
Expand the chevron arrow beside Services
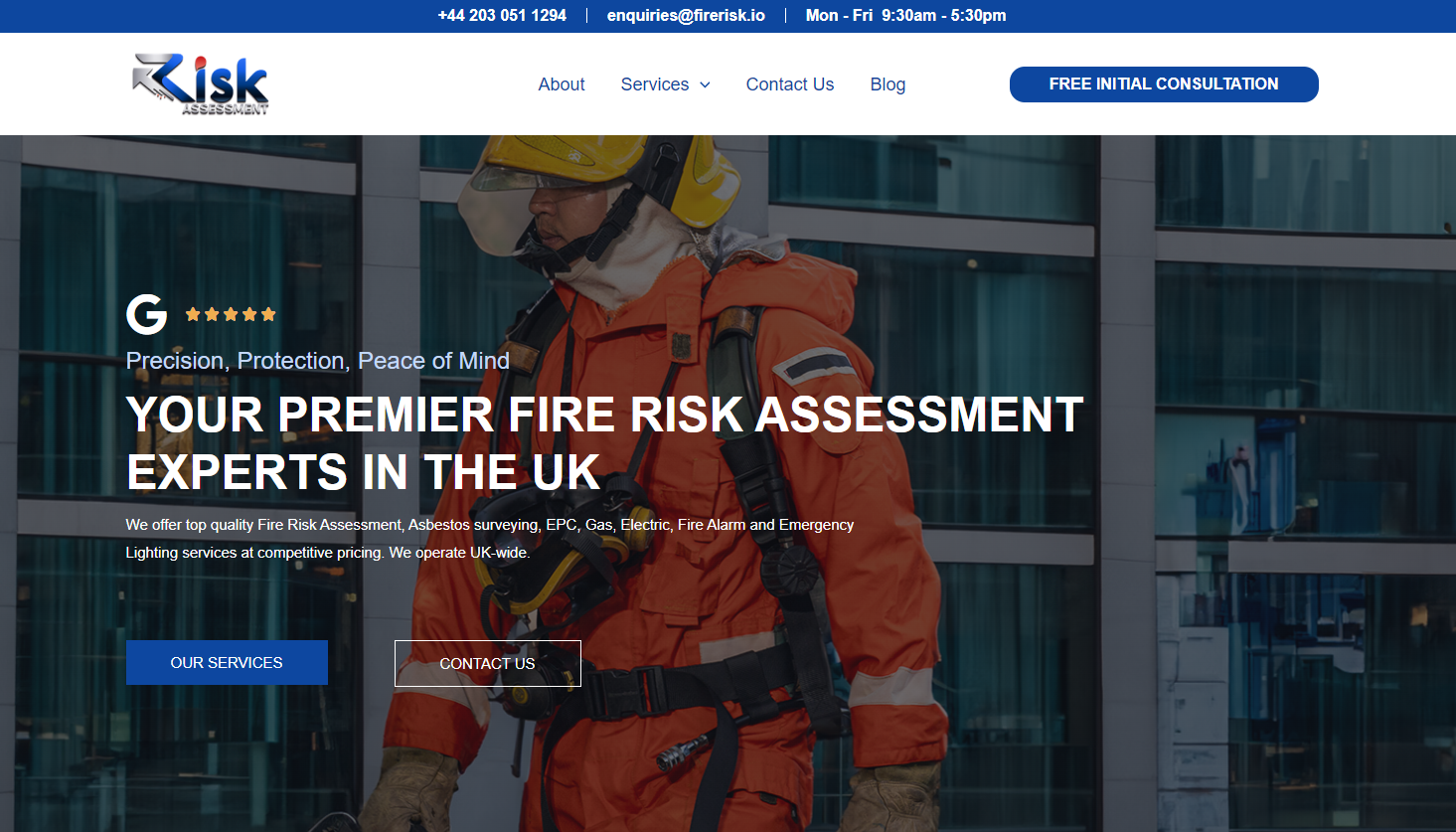click(x=705, y=85)
